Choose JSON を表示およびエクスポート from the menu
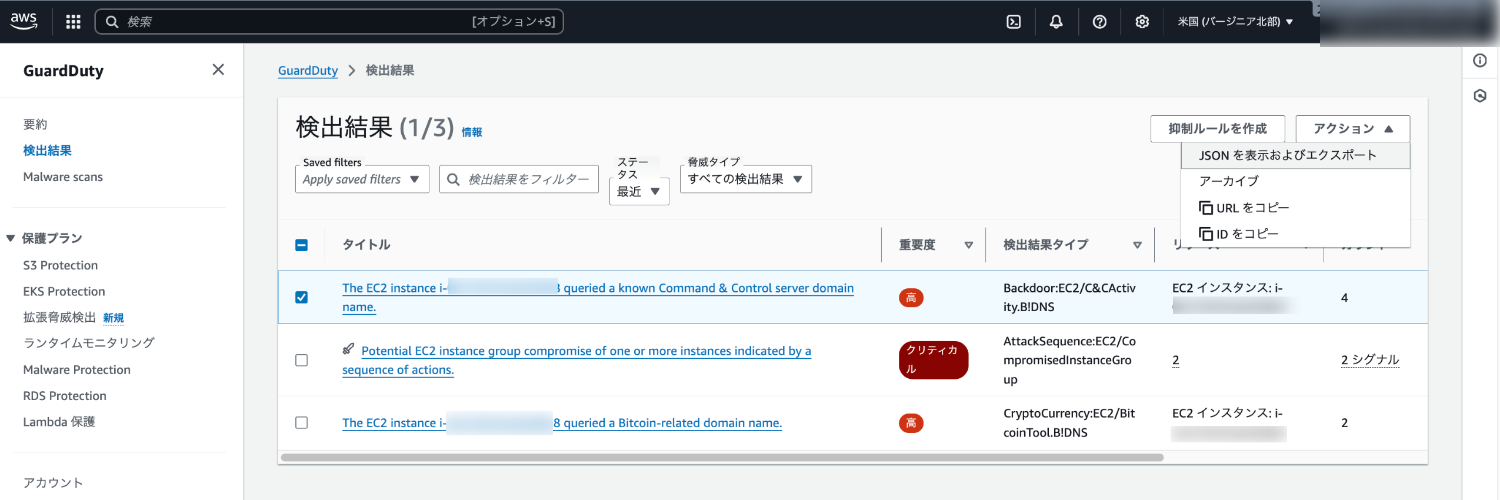1500x500 pixels. [x=1287, y=156]
